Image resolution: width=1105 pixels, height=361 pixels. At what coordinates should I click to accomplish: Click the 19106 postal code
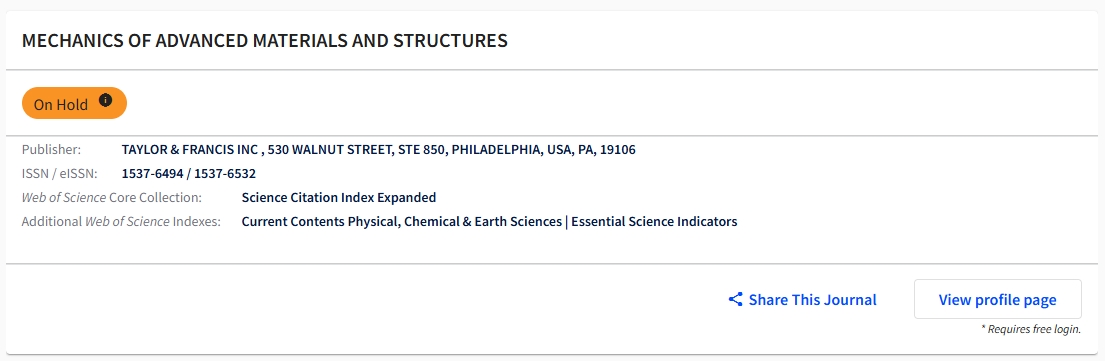618,149
